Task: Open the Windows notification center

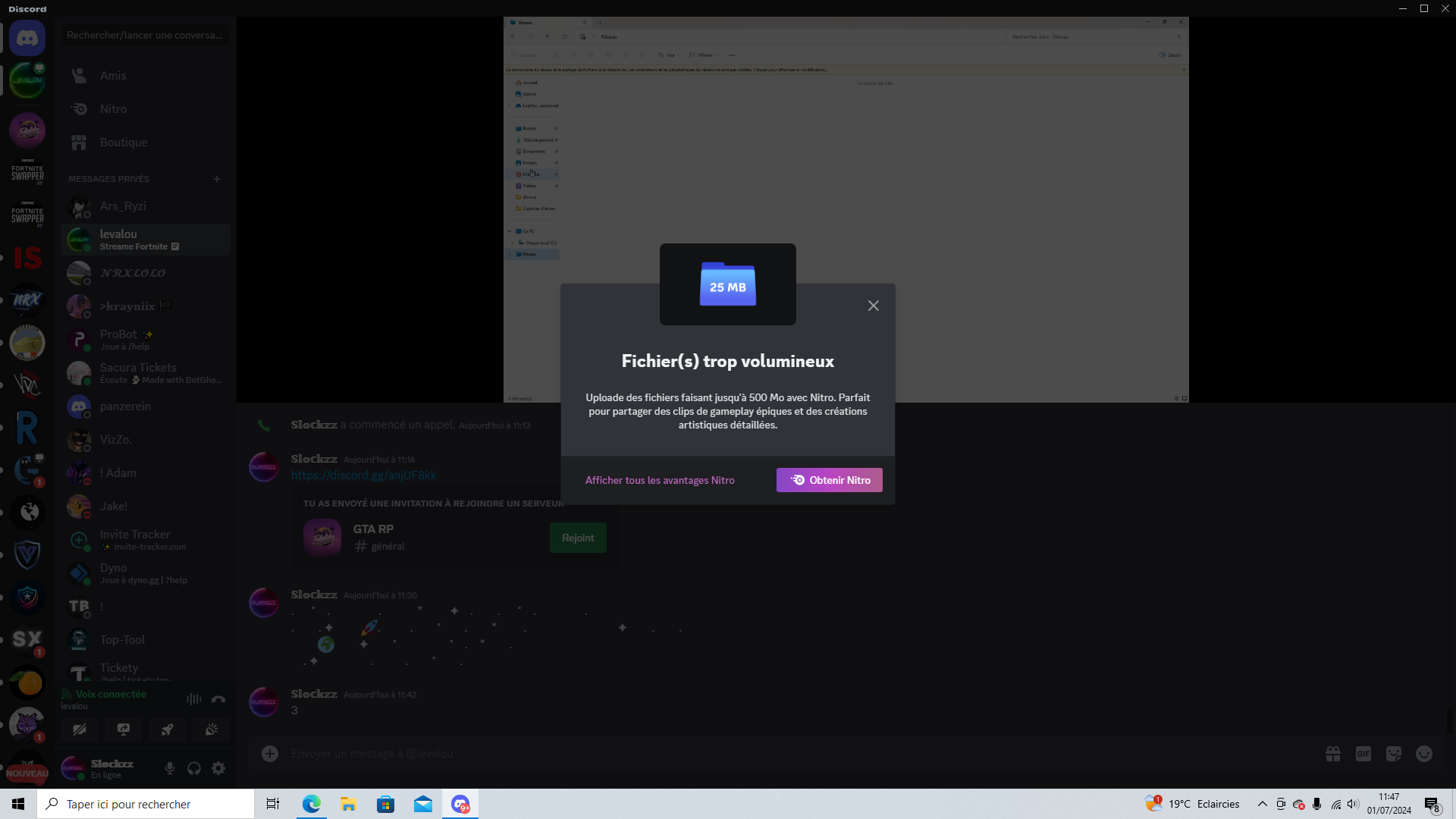Action: 1432,804
